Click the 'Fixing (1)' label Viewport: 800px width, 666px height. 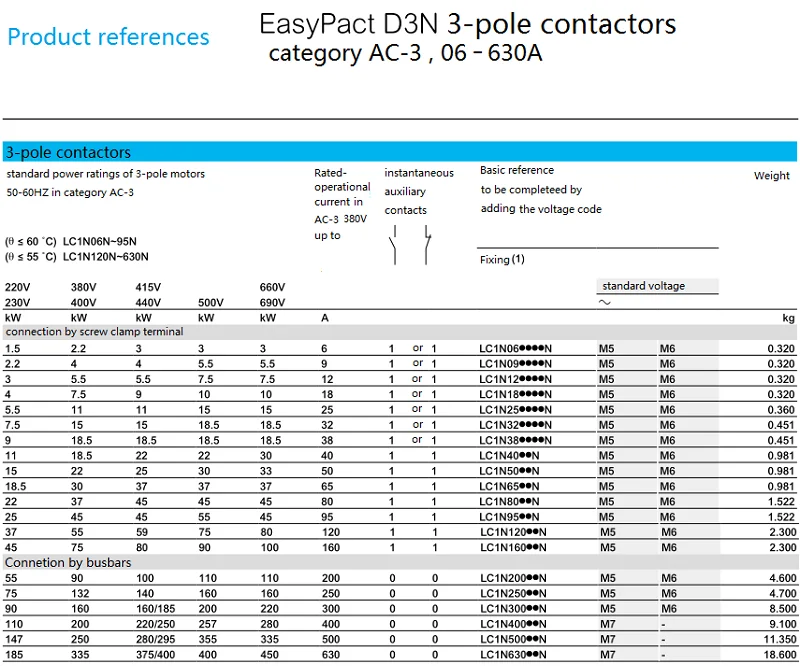click(x=502, y=259)
